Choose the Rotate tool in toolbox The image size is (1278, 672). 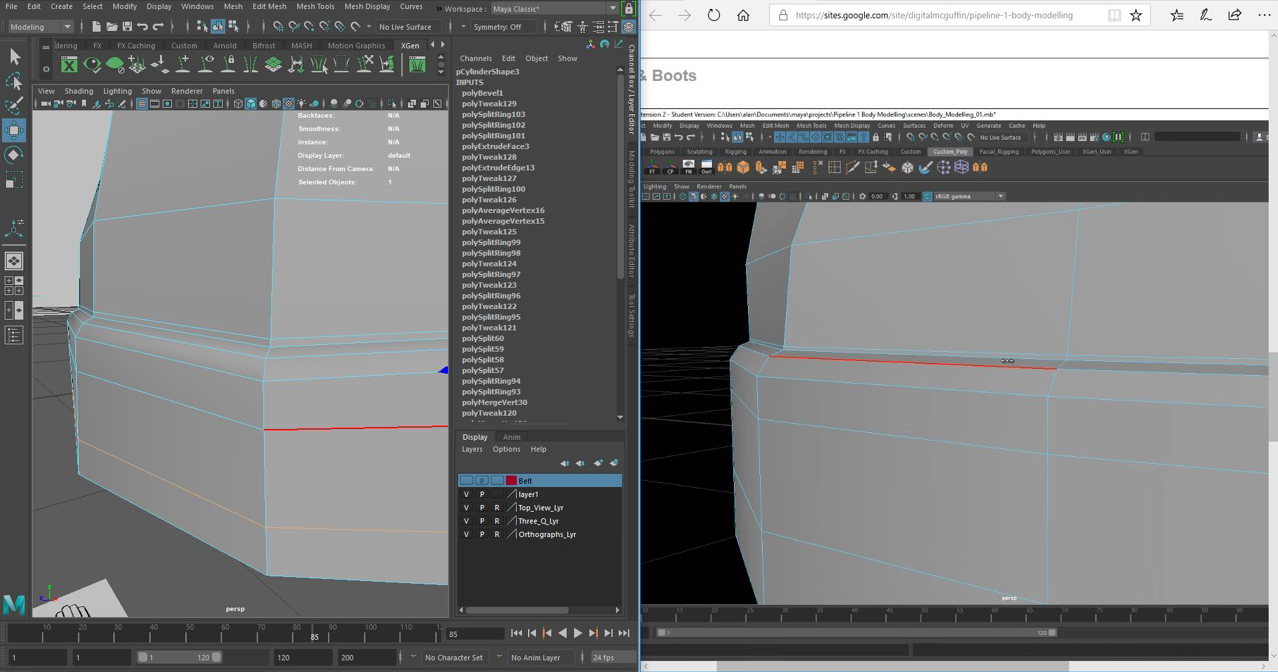pyautogui.click(x=14, y=155)
